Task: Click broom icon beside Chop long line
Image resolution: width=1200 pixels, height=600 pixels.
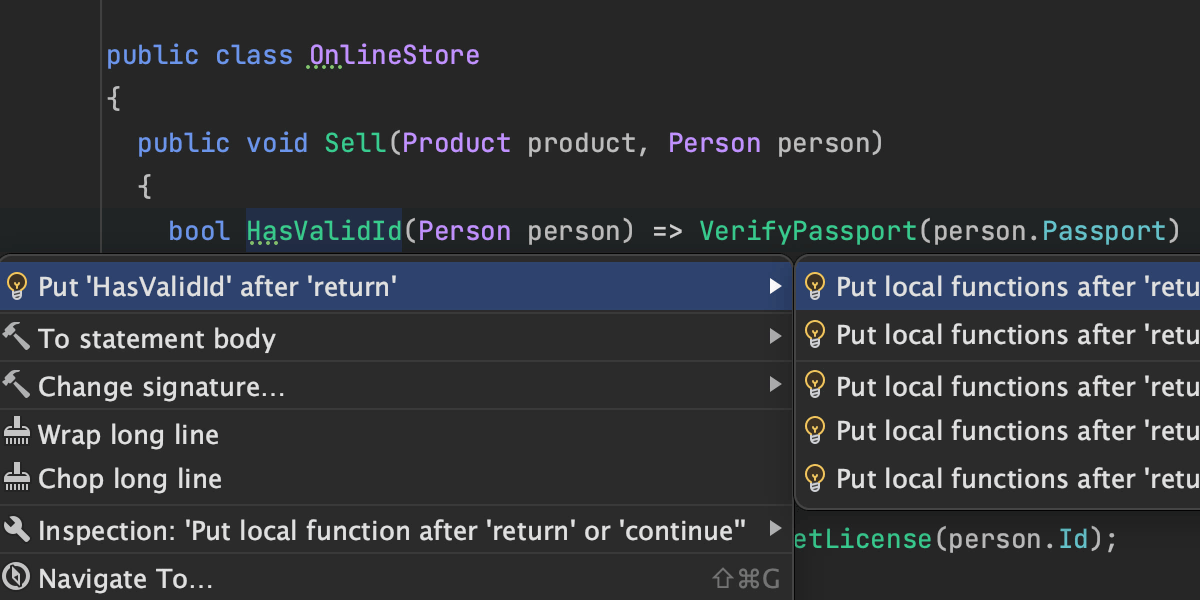Action: (17, 479)
